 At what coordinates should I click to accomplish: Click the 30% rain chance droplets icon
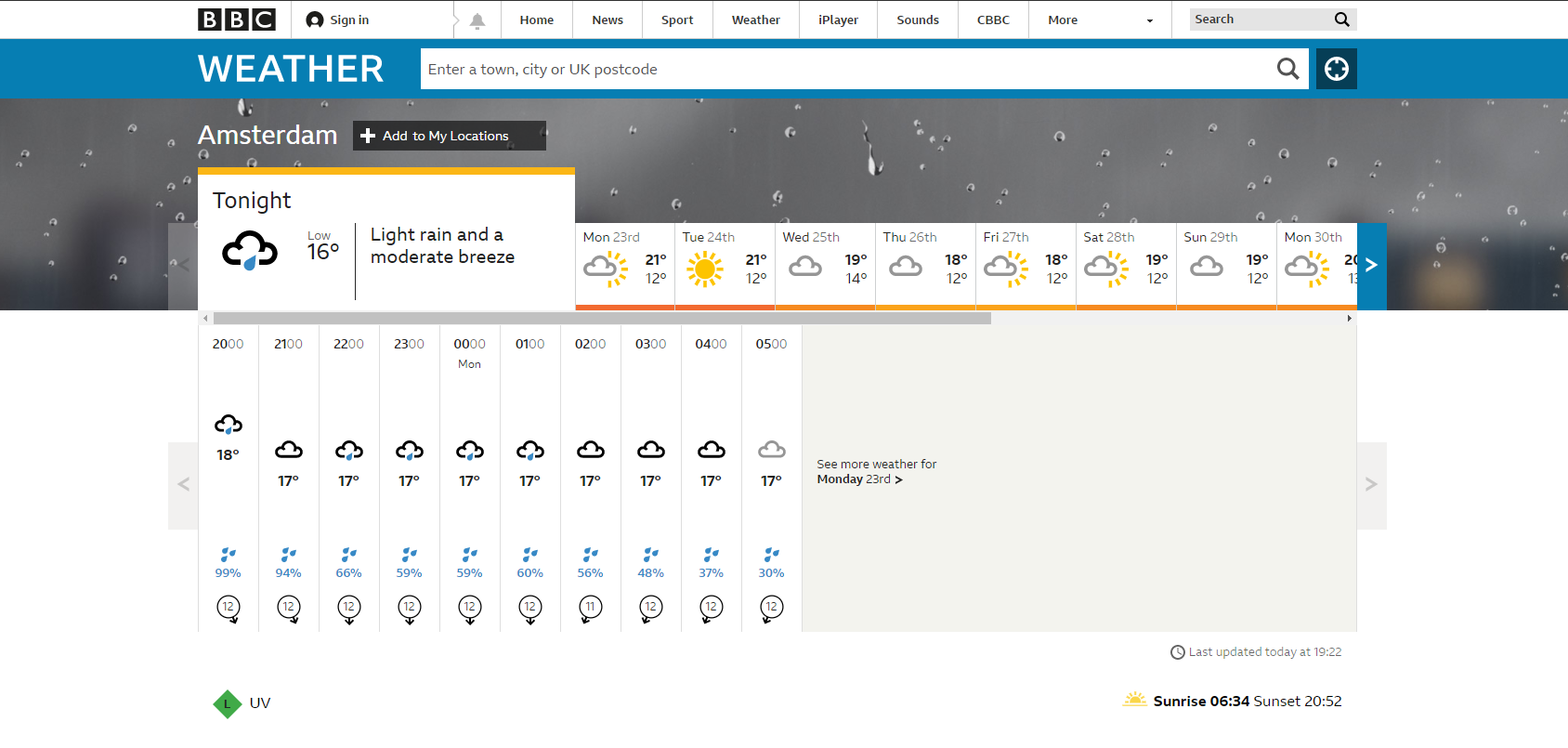point(772,555)
